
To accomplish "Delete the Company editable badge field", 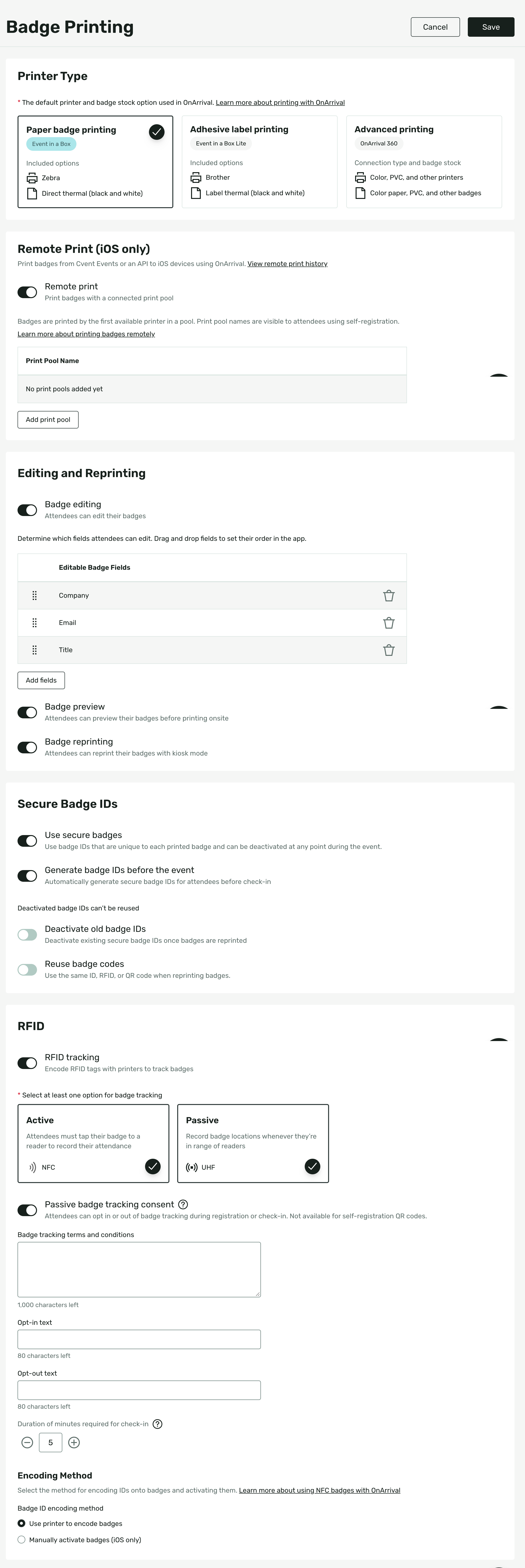I will (388, 595).
